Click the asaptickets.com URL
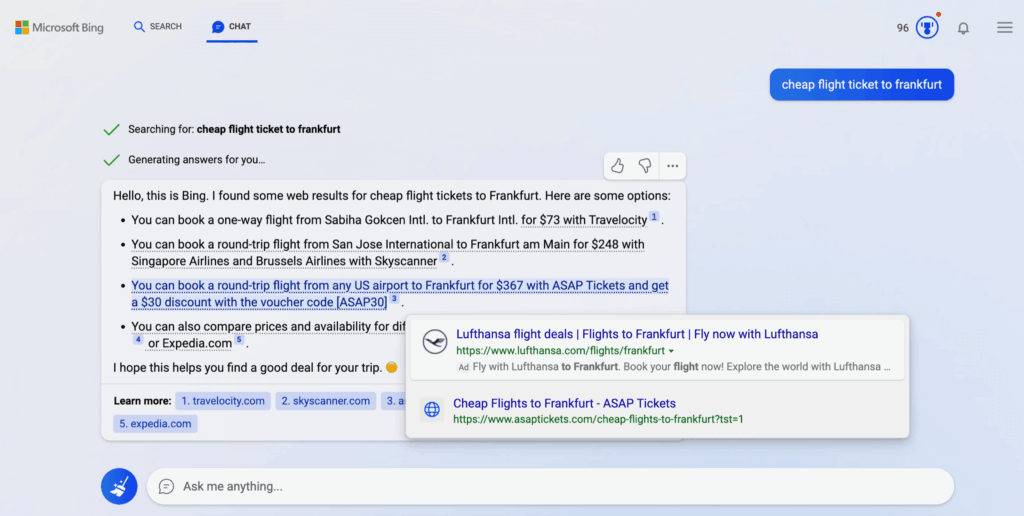This screenshot has height=516, width=1024. point(598,419)
